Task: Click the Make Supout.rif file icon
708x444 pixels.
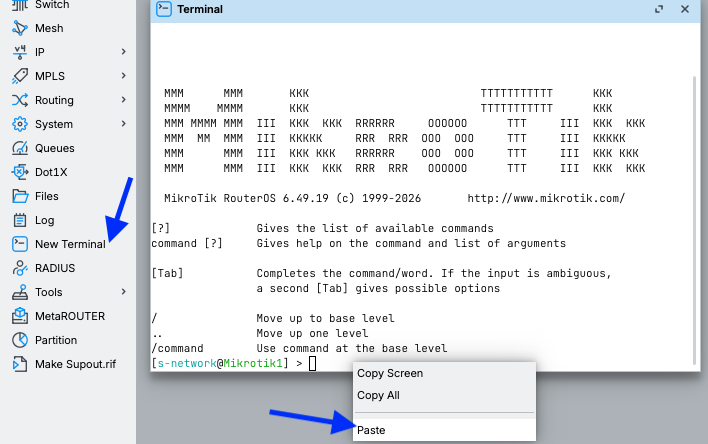Action: pos(20,364)
